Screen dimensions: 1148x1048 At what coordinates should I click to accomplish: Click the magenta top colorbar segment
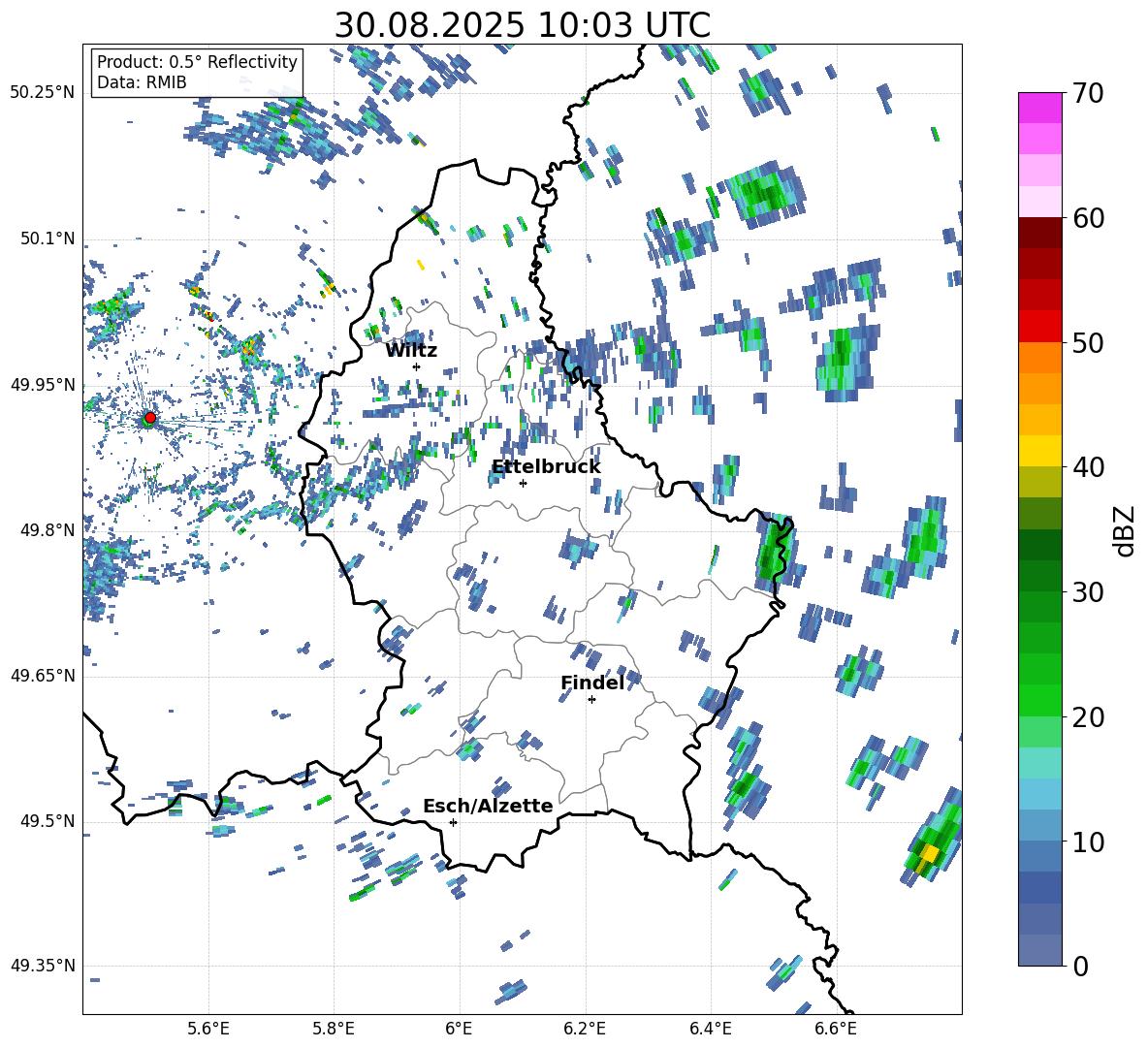(x=1039, y=108)
